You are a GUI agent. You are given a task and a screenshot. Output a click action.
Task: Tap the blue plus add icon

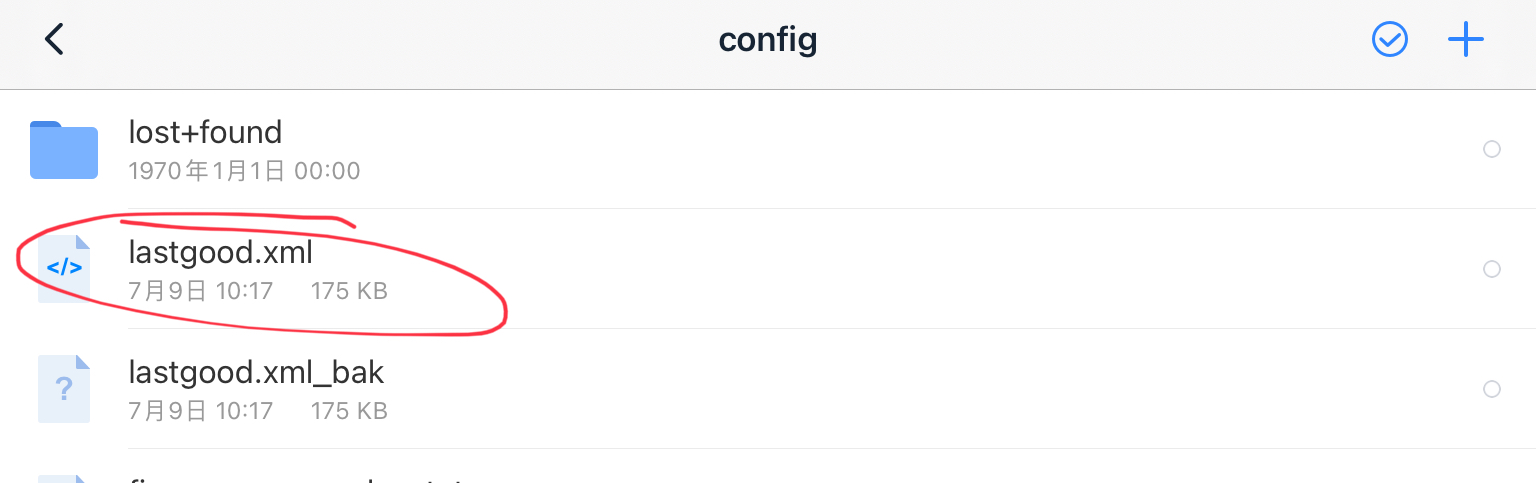click(1465, 40)
